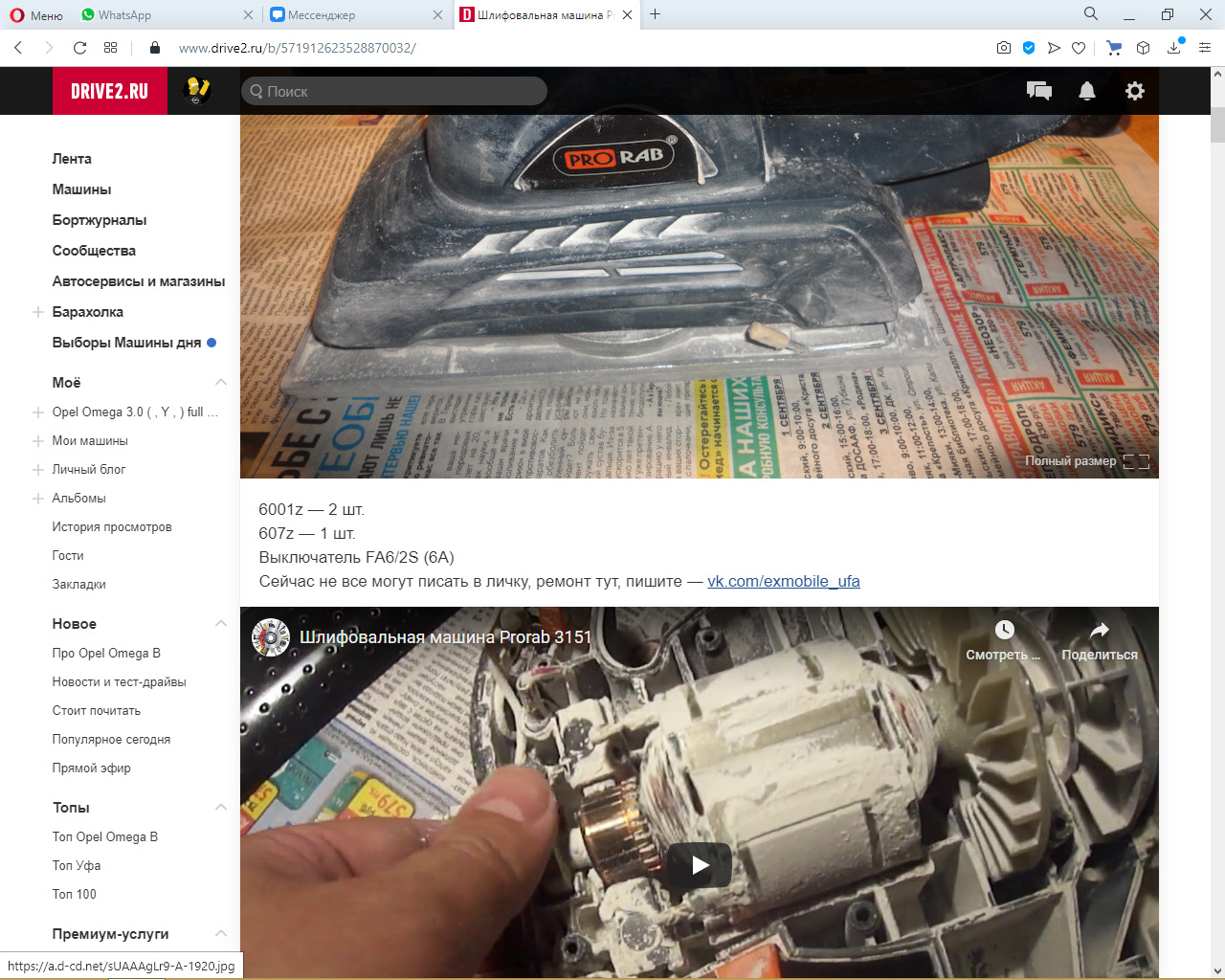Image resolution: width=1225 pixels, height=980 pixels.
Task: Click the DRIVE2.RU logo
Action: 110,91
